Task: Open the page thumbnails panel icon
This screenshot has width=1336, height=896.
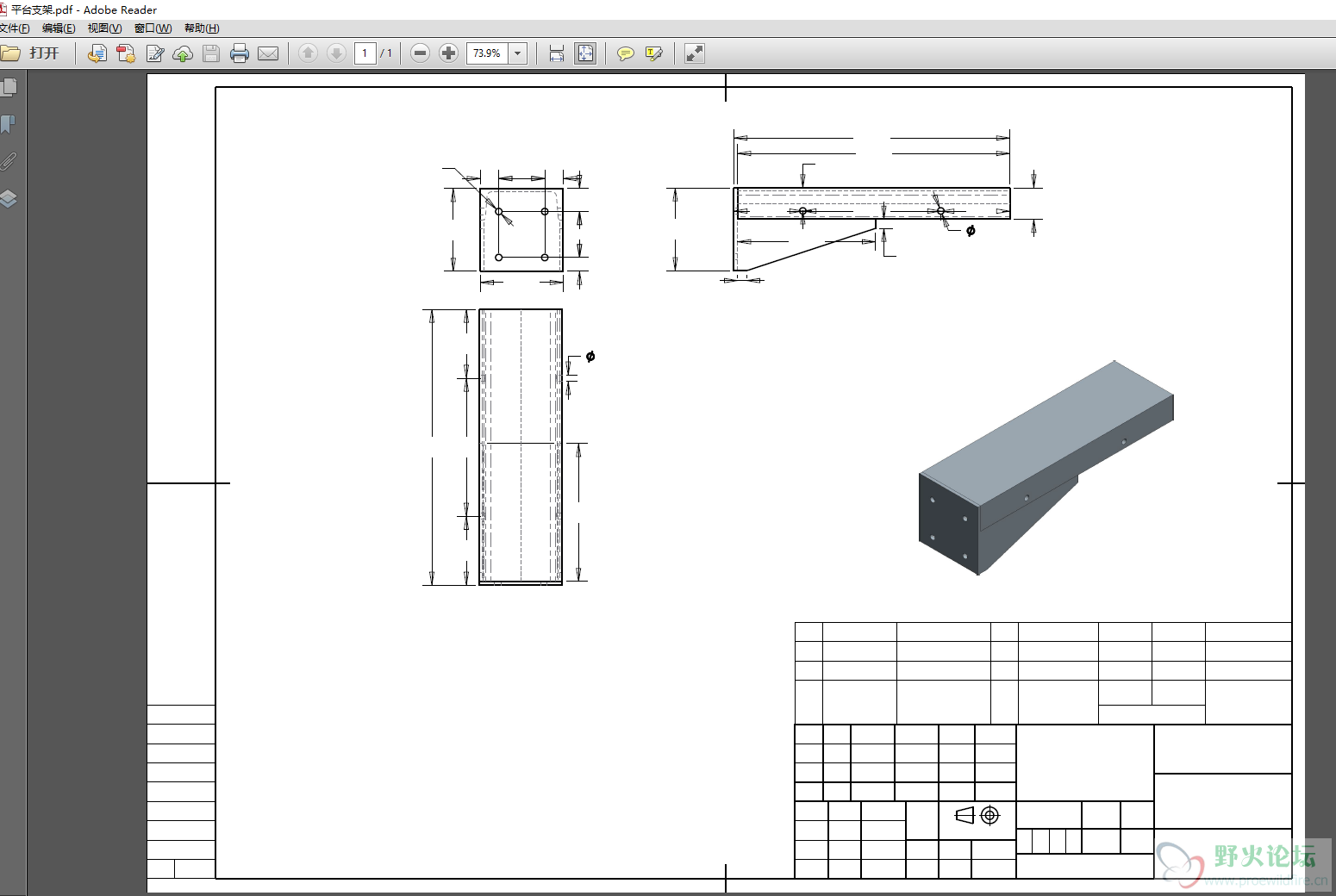Action: point(9,87)
